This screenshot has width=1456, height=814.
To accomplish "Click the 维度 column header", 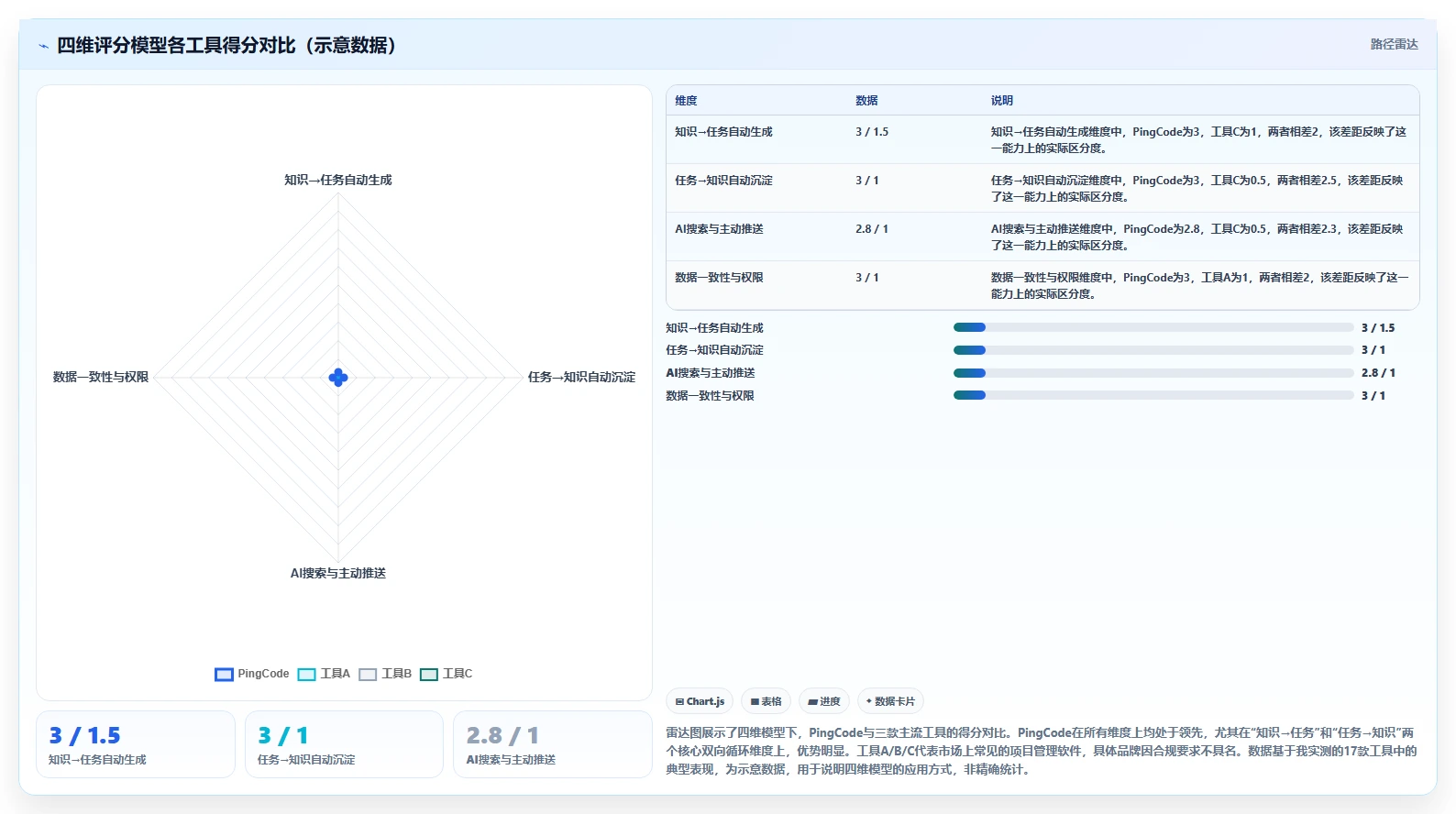I will tap(687, 101).
